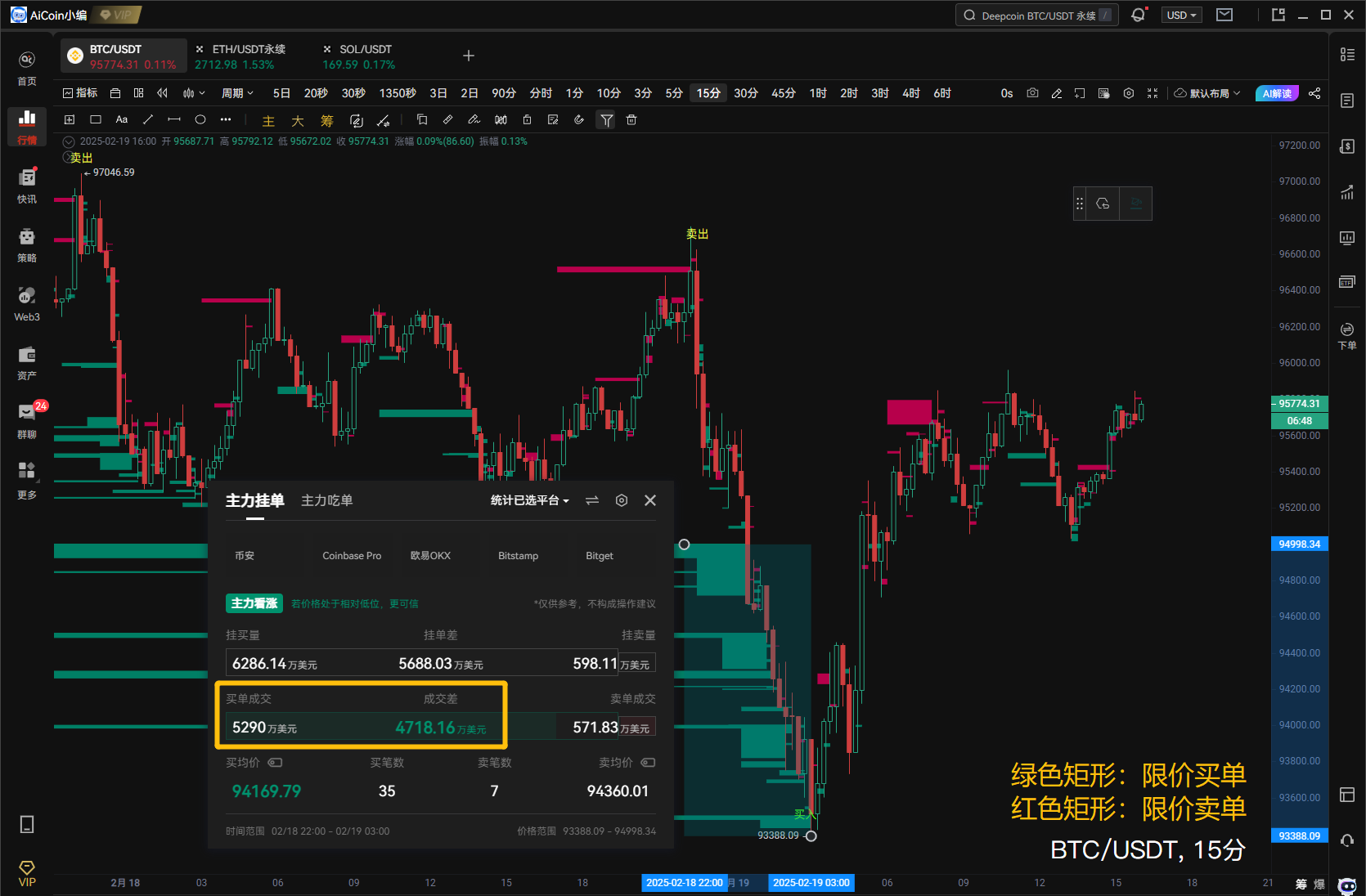Toggle the 卖均价 switch

[x=648, y=763]
